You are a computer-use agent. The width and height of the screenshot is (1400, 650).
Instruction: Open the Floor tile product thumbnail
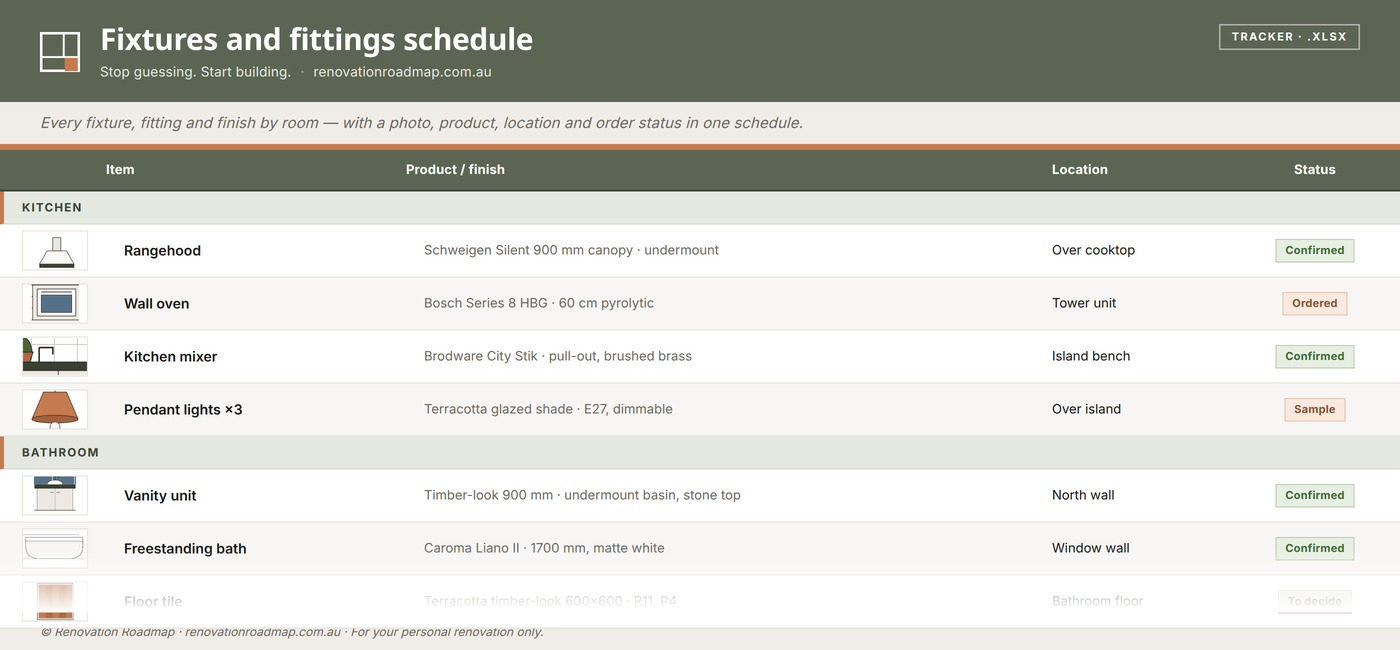tap(55, 602)
